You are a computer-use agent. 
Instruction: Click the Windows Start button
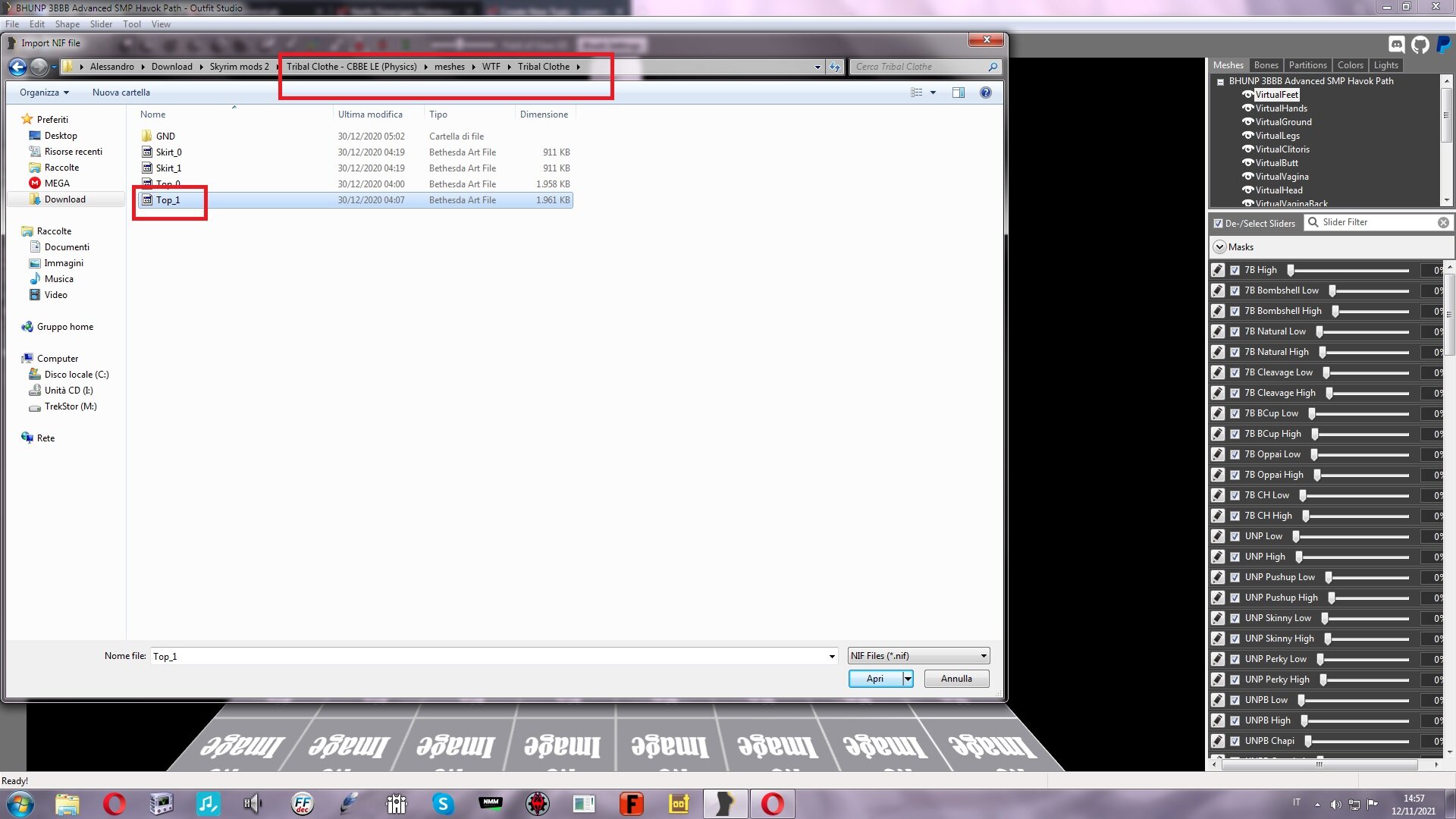pyautogui.click(x=20, y=804)
